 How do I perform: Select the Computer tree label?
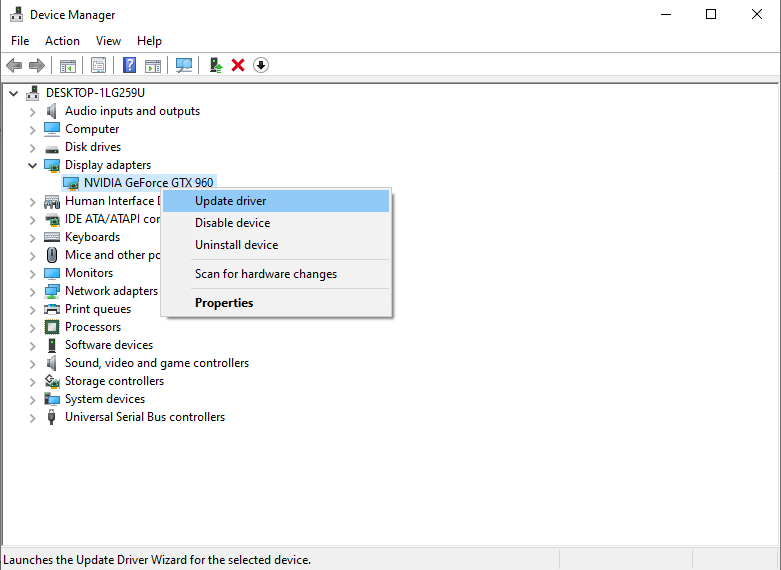coord(92,129)
